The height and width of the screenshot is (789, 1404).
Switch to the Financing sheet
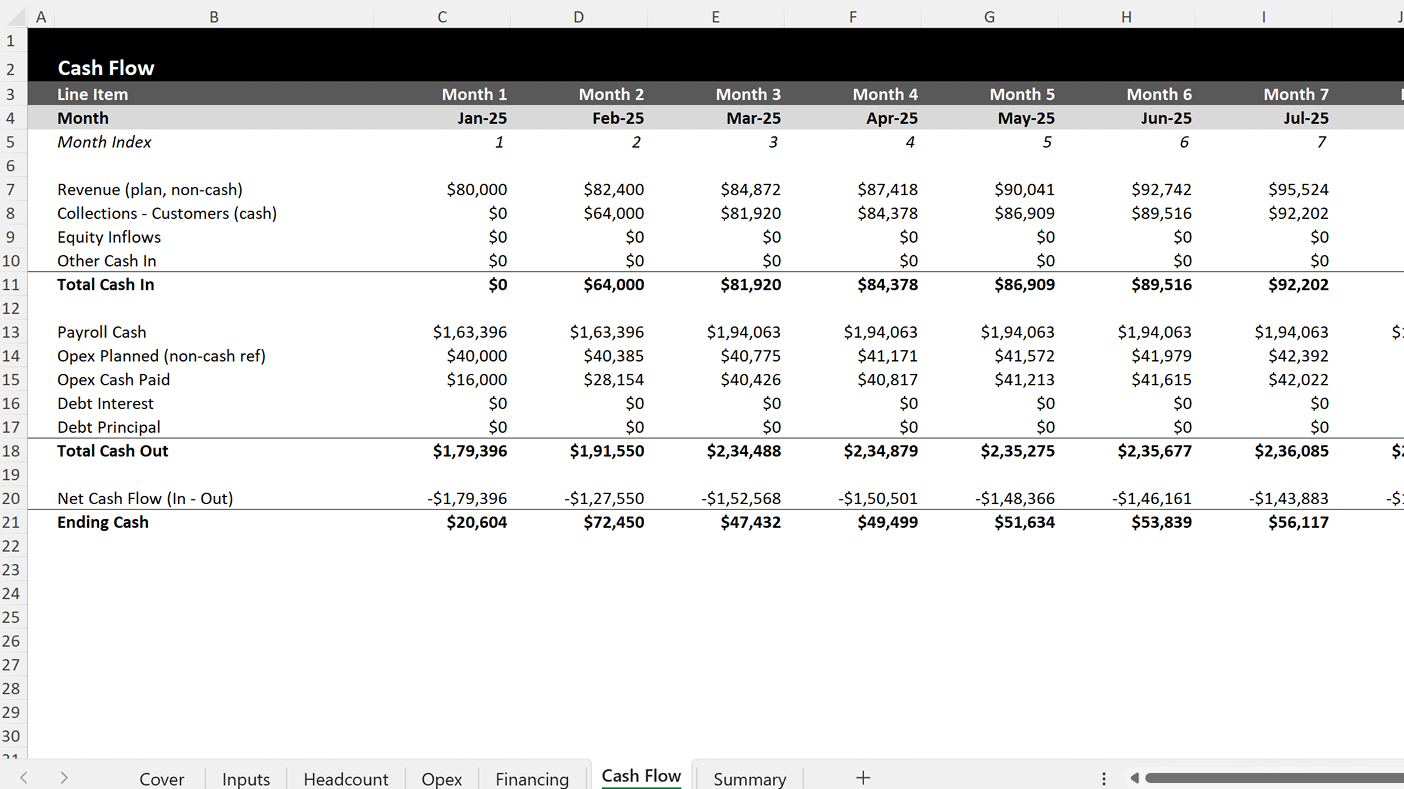pyautogui.click(x=531, y=778)
